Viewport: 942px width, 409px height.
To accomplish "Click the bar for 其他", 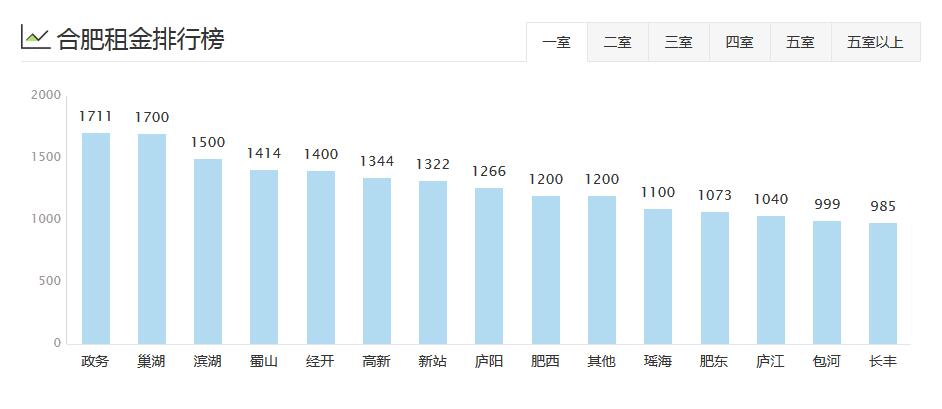I will coord(602,270).
